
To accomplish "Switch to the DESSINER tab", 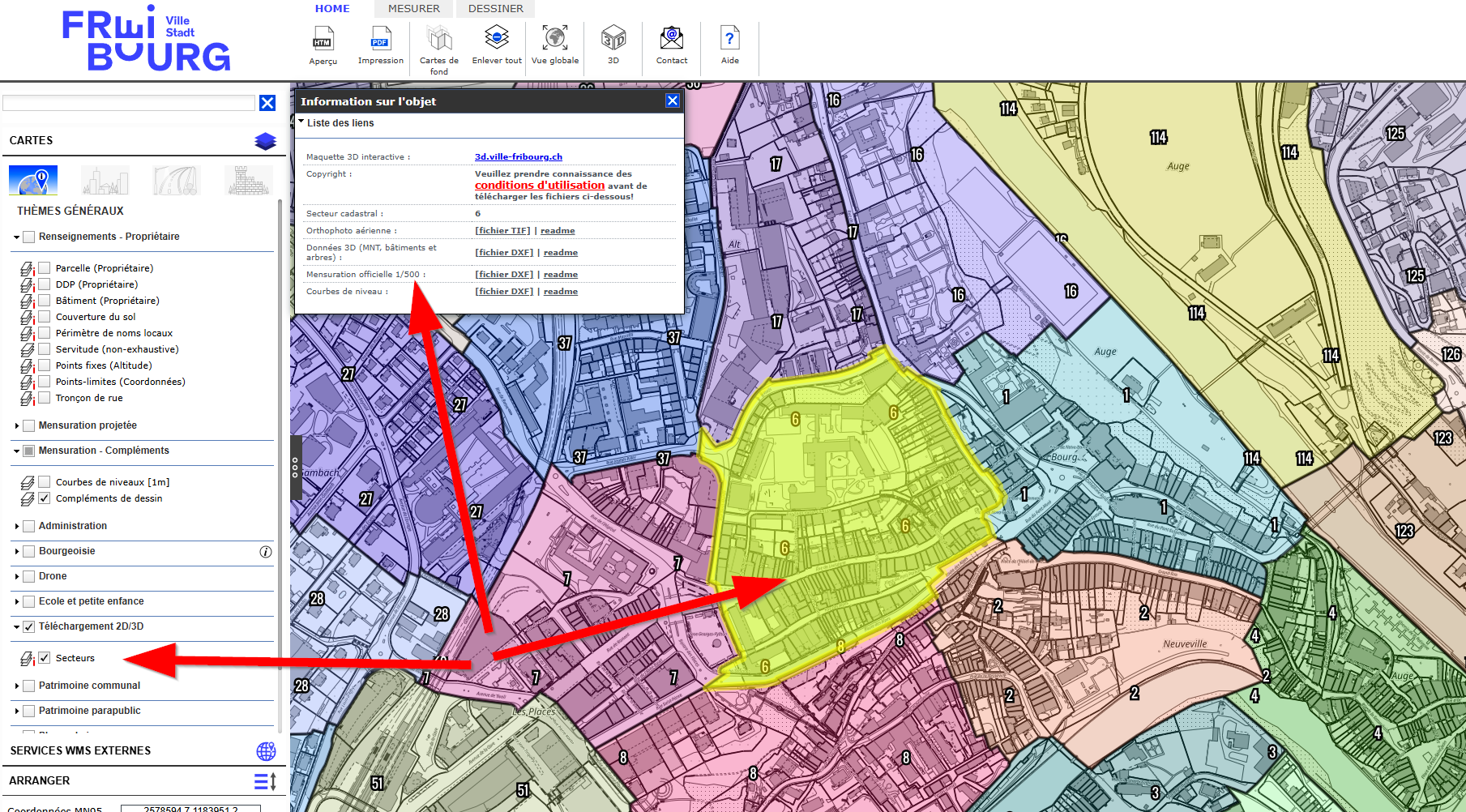I will coord(496,9).
